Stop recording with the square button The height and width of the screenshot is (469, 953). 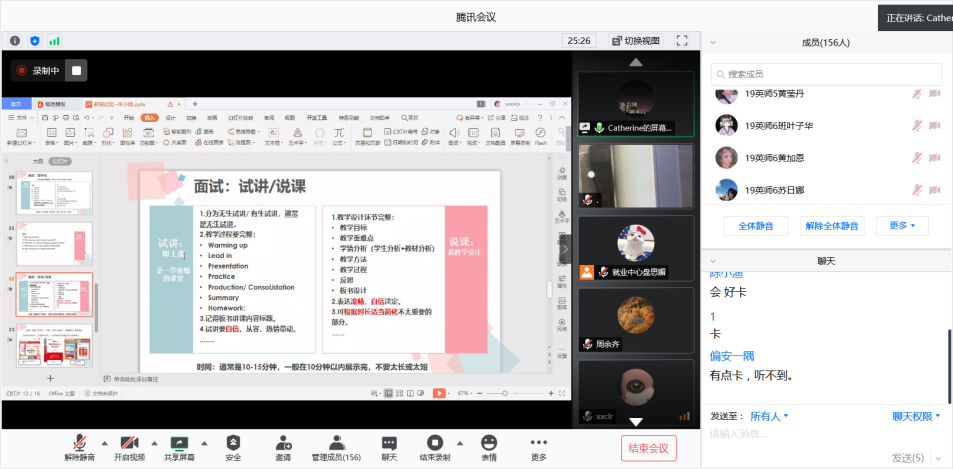pos(77,70)
